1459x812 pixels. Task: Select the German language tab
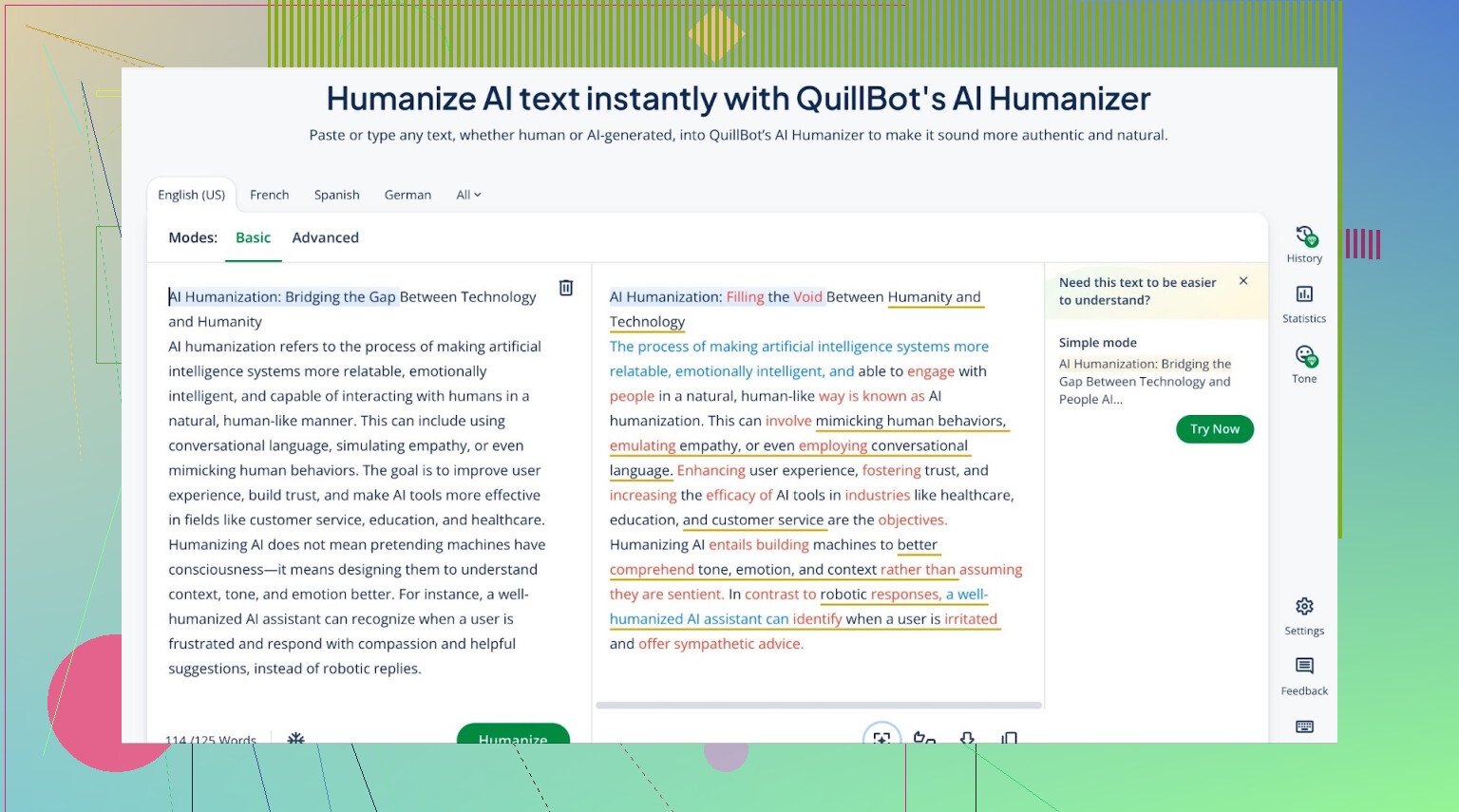click(x=407, y=195)
